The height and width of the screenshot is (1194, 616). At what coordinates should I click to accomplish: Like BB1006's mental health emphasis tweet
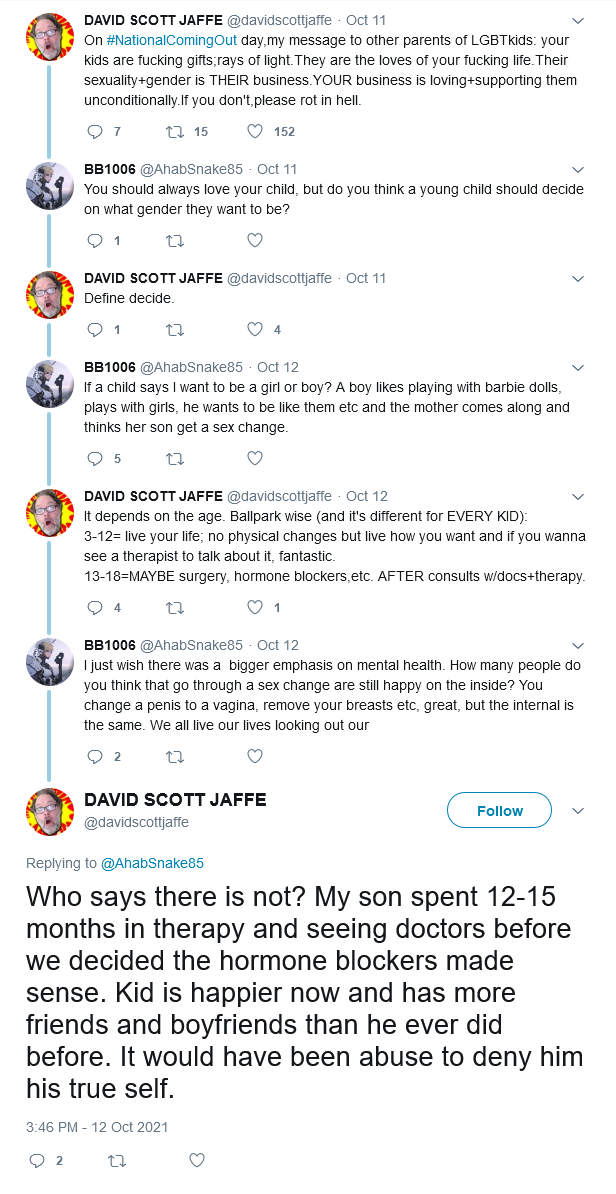pyautogui.click(x=255, y=756)
